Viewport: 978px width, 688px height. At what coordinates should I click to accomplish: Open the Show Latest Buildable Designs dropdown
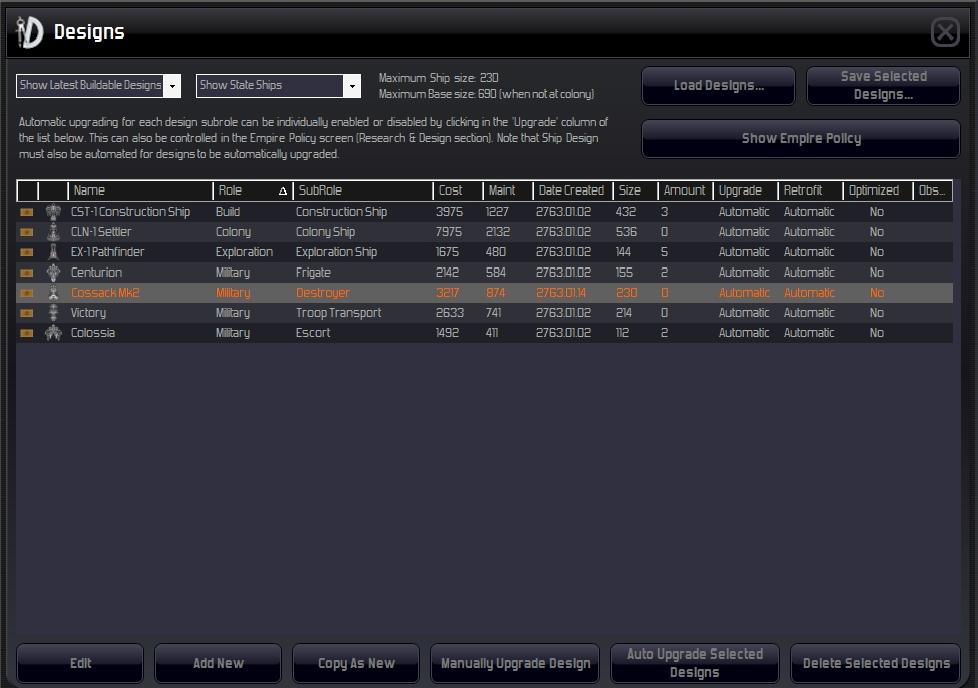pyautogui.click(x=172, y=86)
